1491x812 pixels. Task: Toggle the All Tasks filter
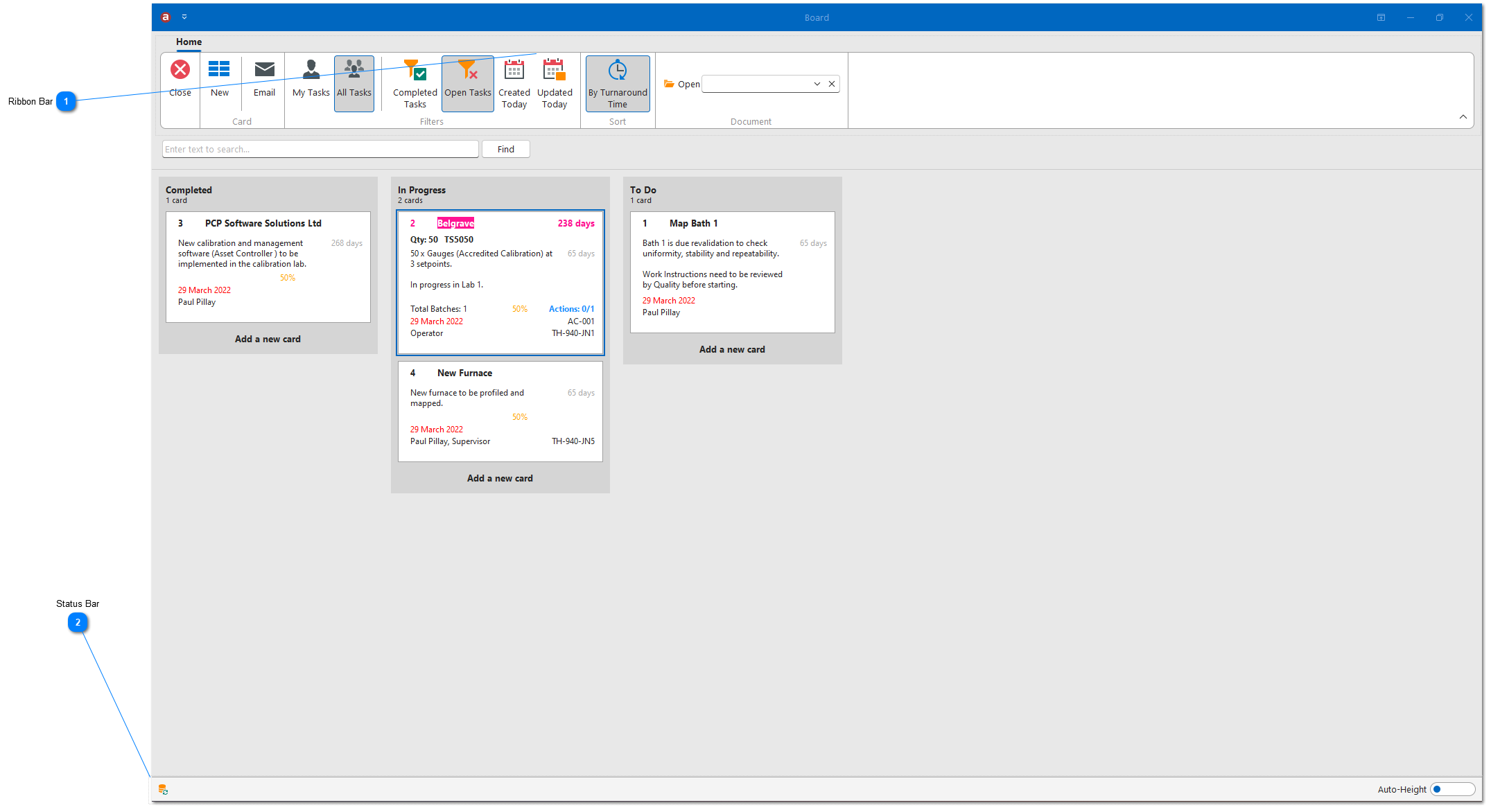coord(354,83)
